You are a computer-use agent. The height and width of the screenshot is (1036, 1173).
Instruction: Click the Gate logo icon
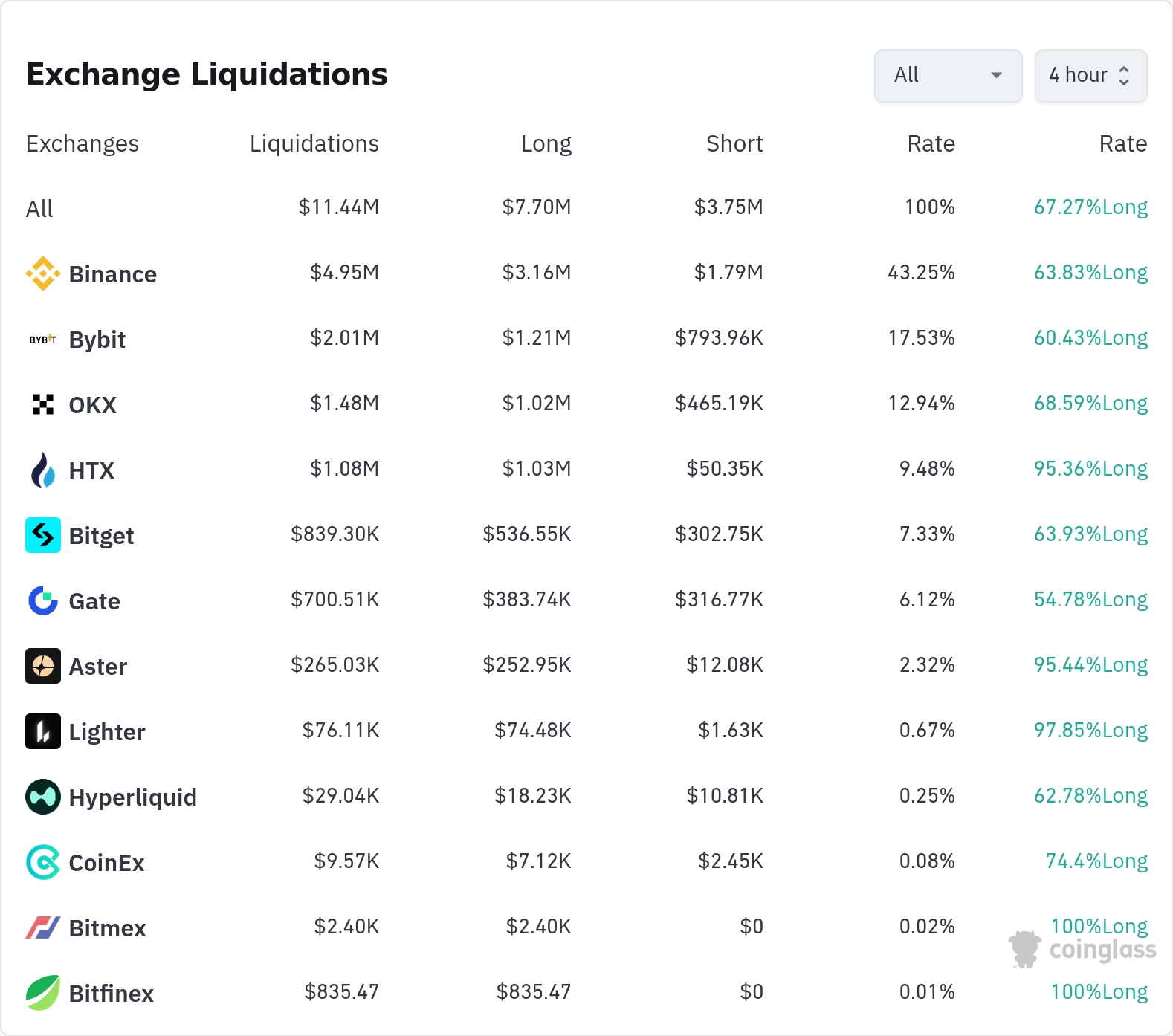(43, 600)
